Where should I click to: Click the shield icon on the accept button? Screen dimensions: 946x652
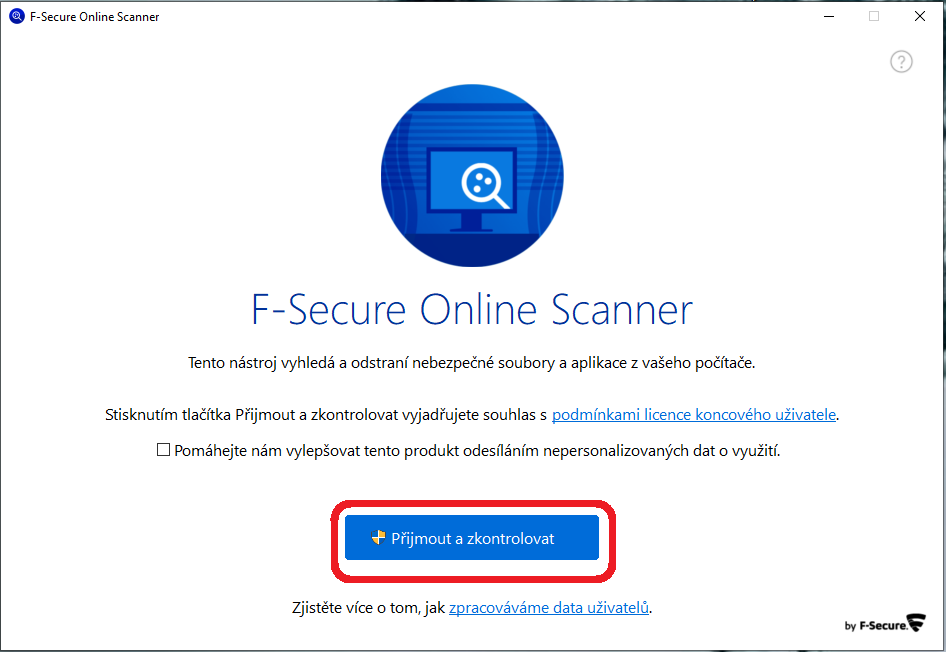(x=378, y=537)
